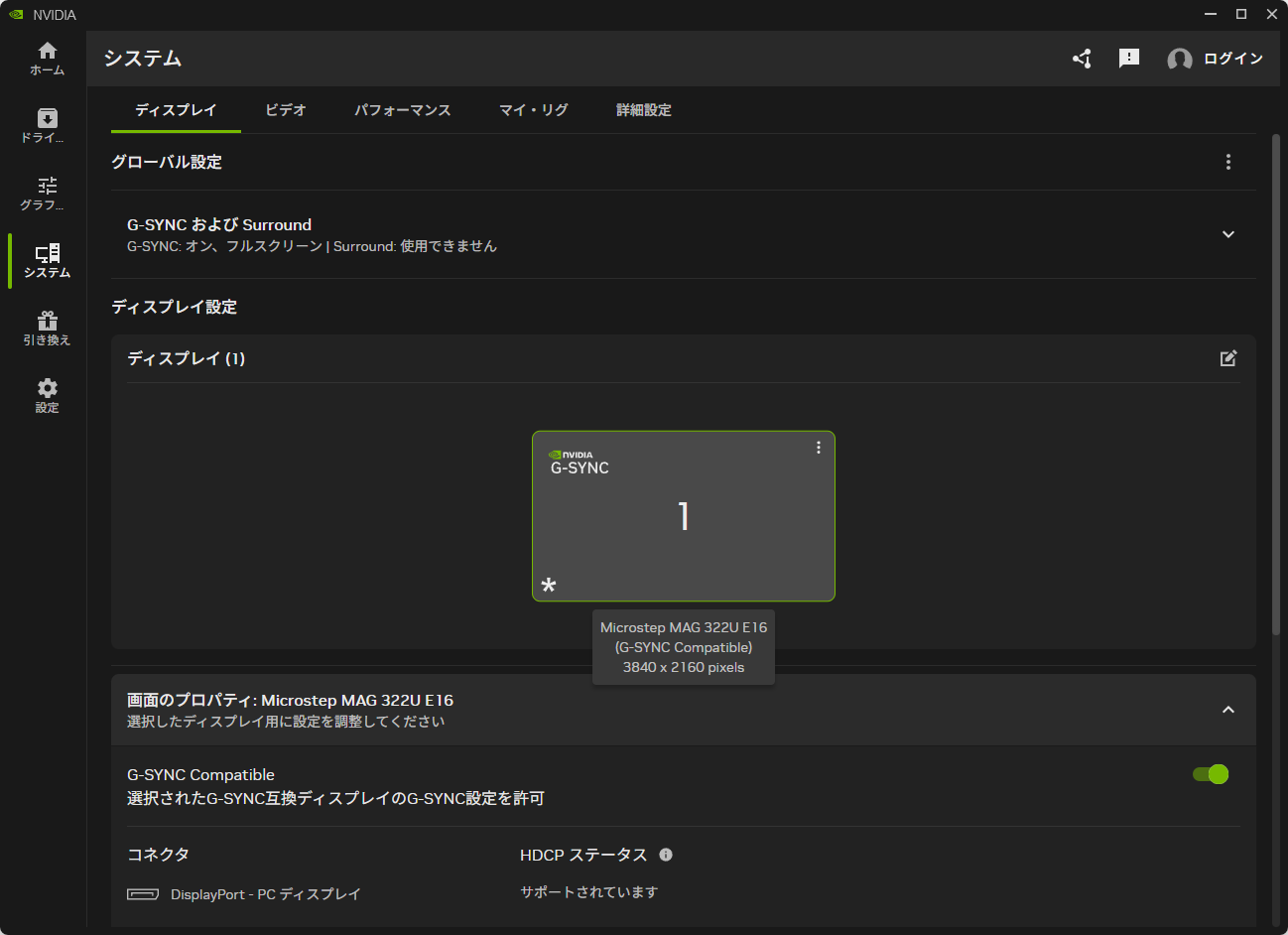
Task: Switch to the 詳細設定 tab
Action: click(x=644, y=110)
